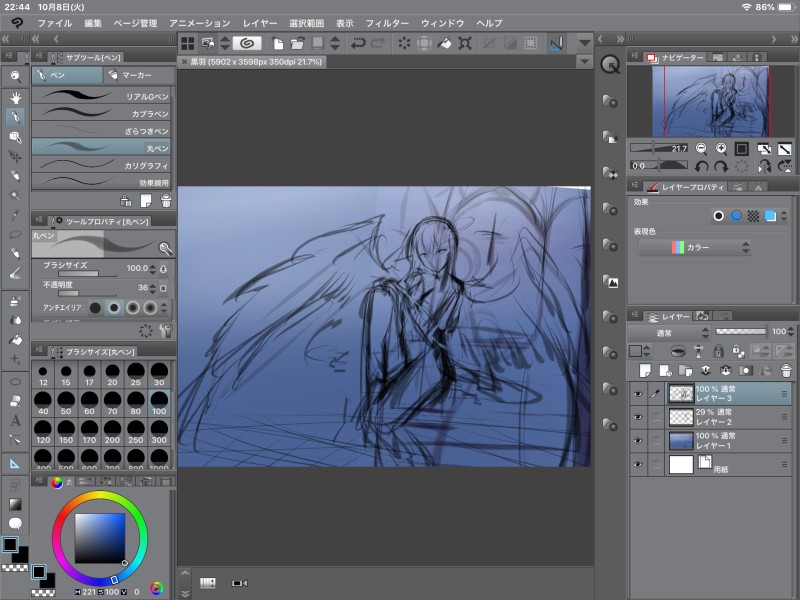The width and height of the screenshot is (800, 600).
Task: Click Delete layer trash icon
Action: pyautogui.click(x=786, y=370)
